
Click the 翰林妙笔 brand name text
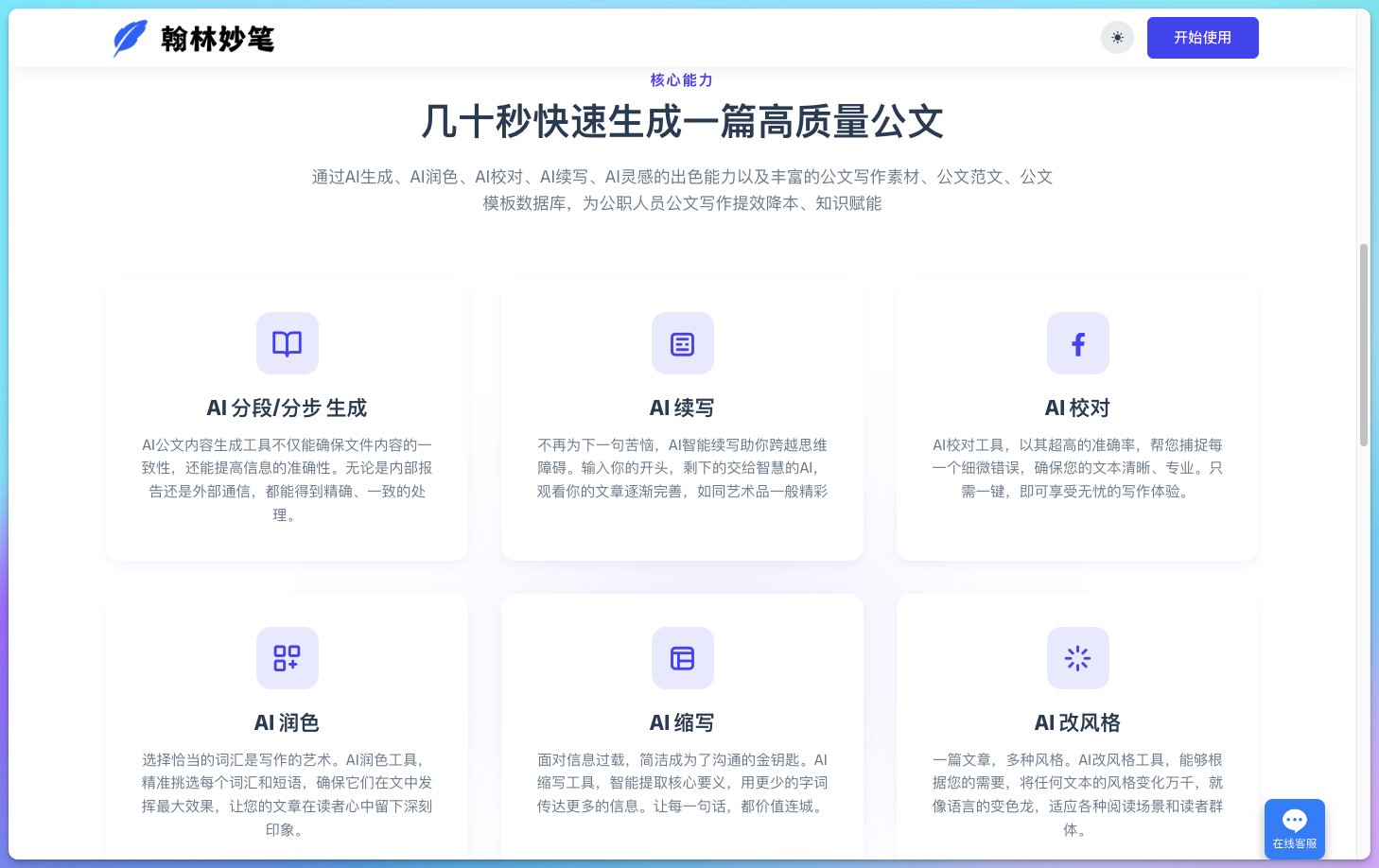(x=218, y=39)
